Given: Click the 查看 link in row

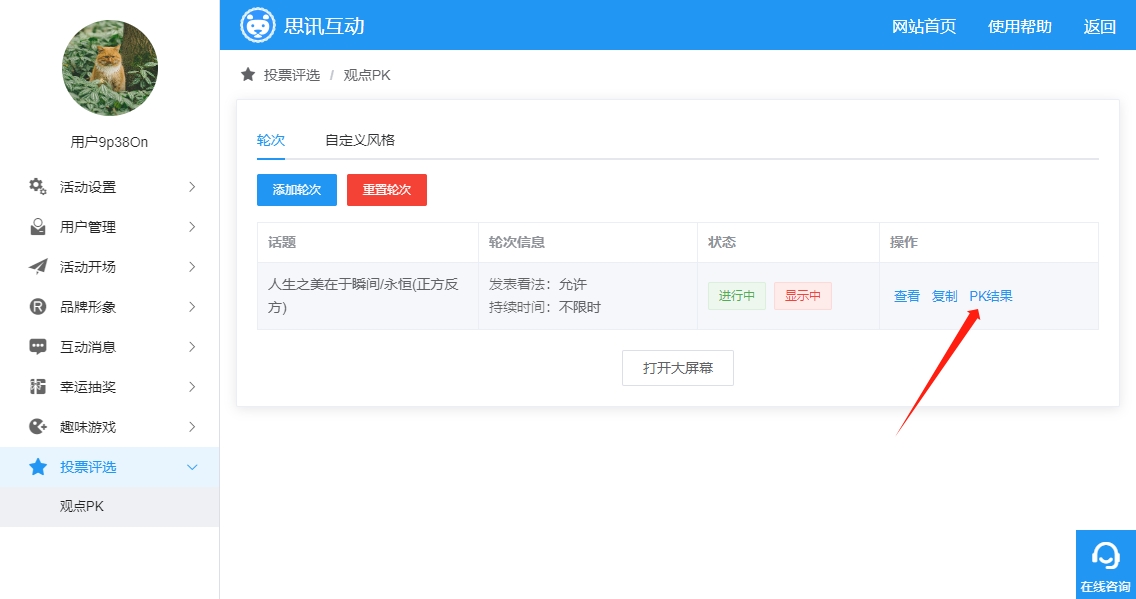Looking at the screenshot, I should [907, 296].
